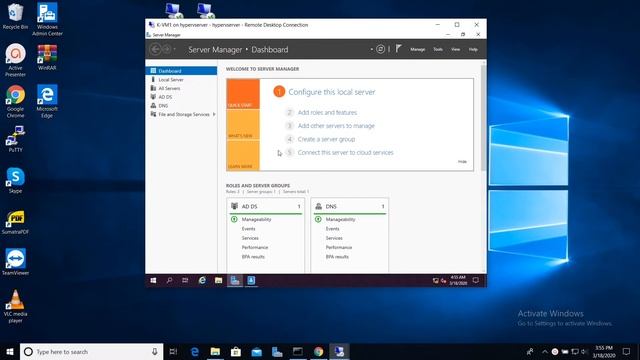Open Server Manager notifications flag

point(398,49)
